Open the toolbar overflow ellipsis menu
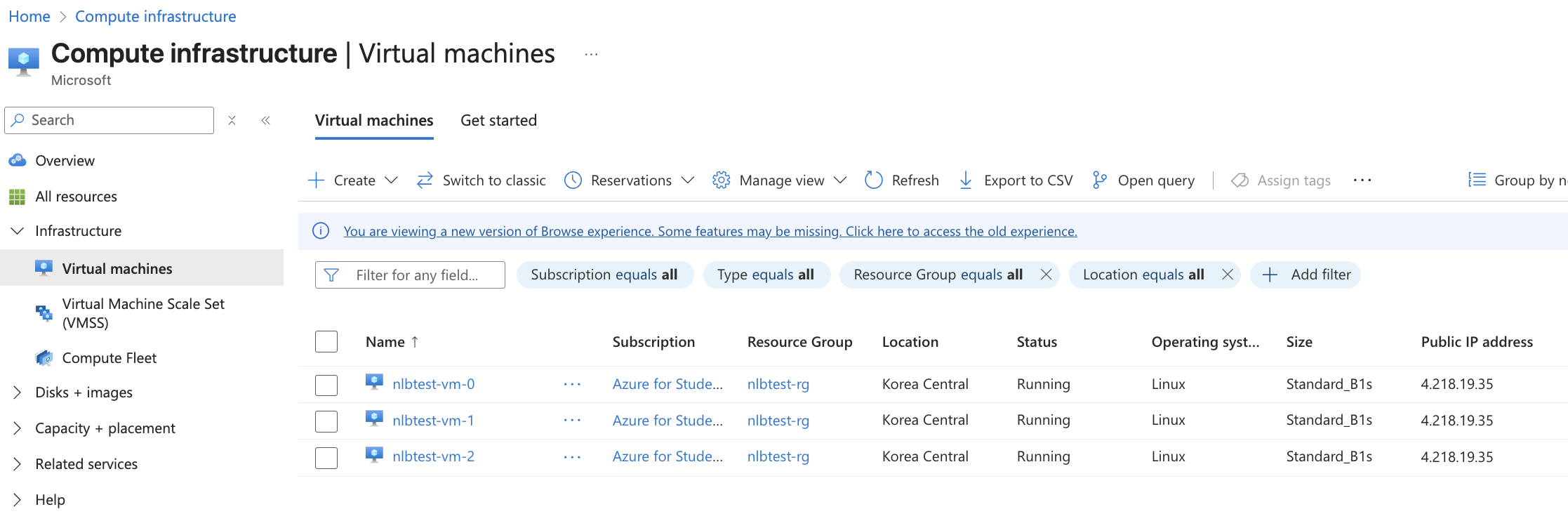 click(x=1362, y=180)
